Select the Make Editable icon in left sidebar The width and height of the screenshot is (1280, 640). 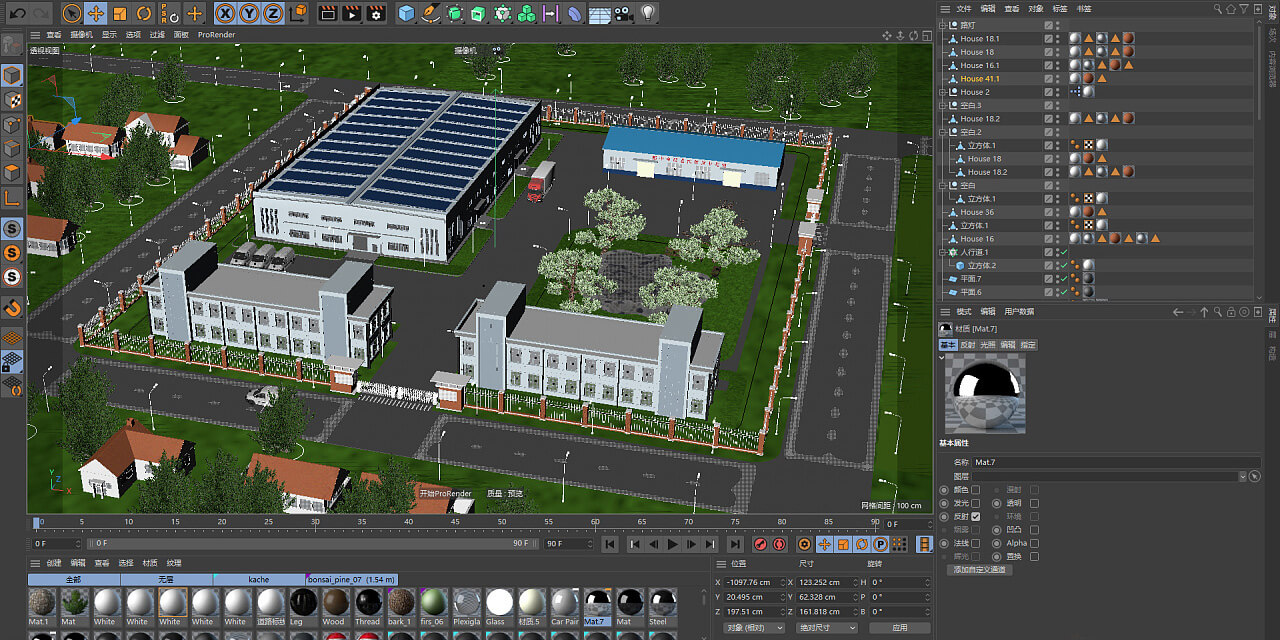click(x=12, y=75)
